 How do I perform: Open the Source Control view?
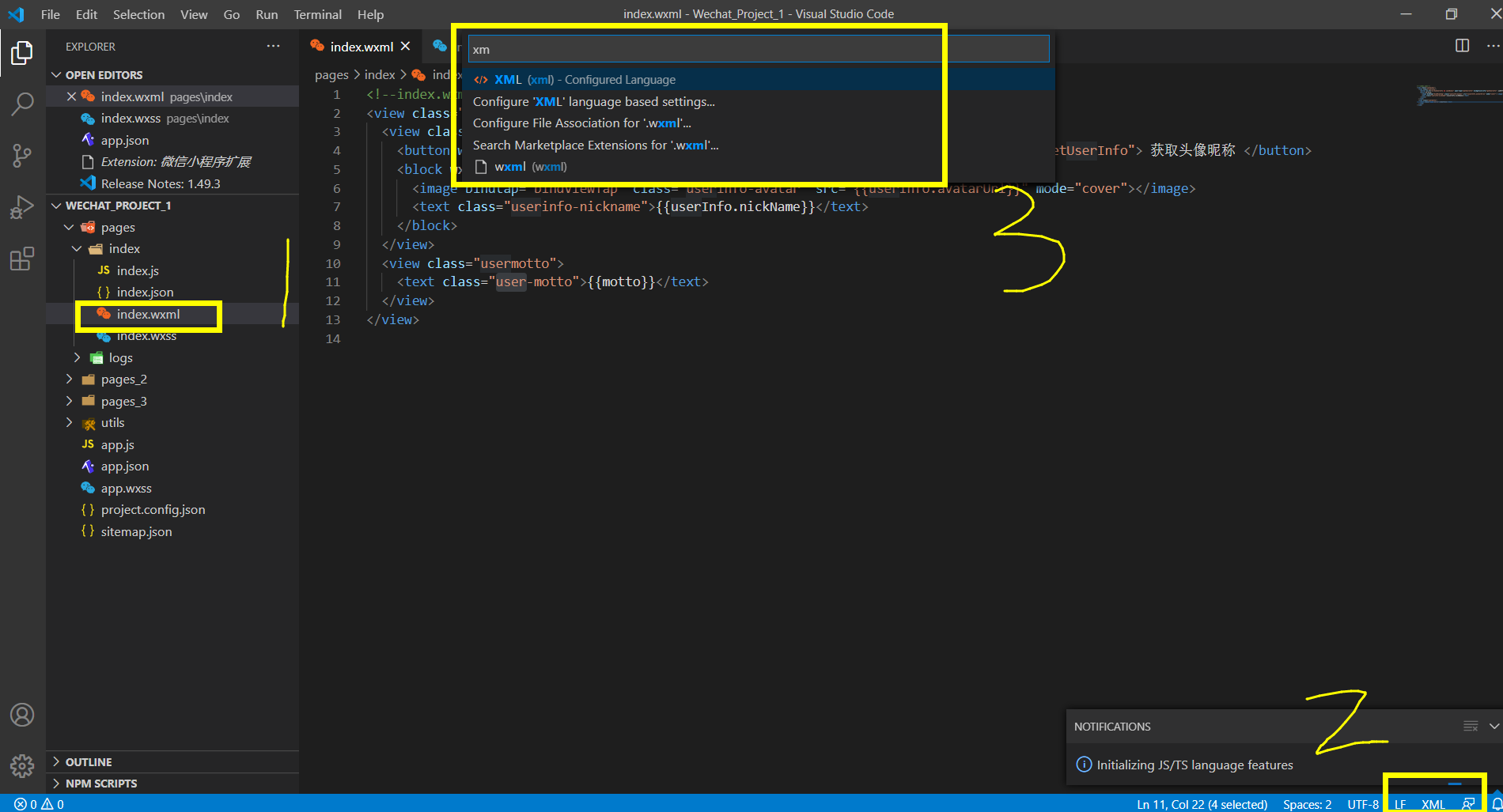22,155
